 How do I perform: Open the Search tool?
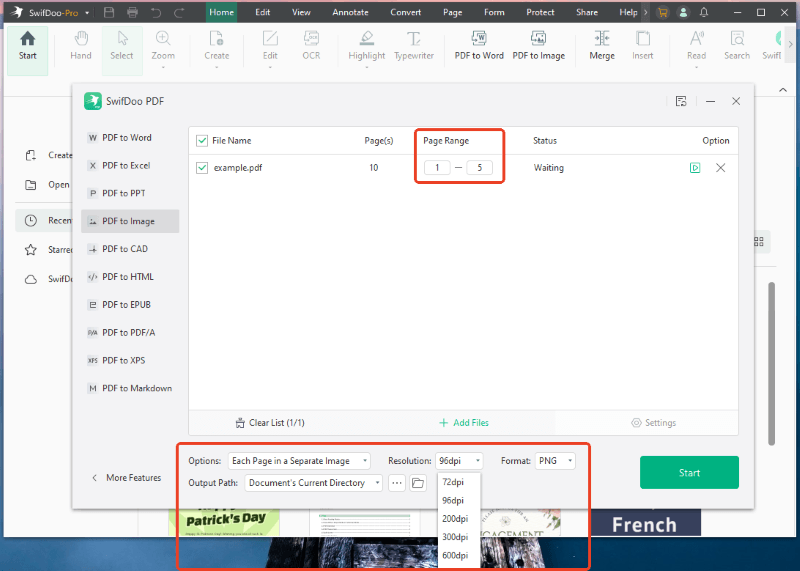[737, 46]
